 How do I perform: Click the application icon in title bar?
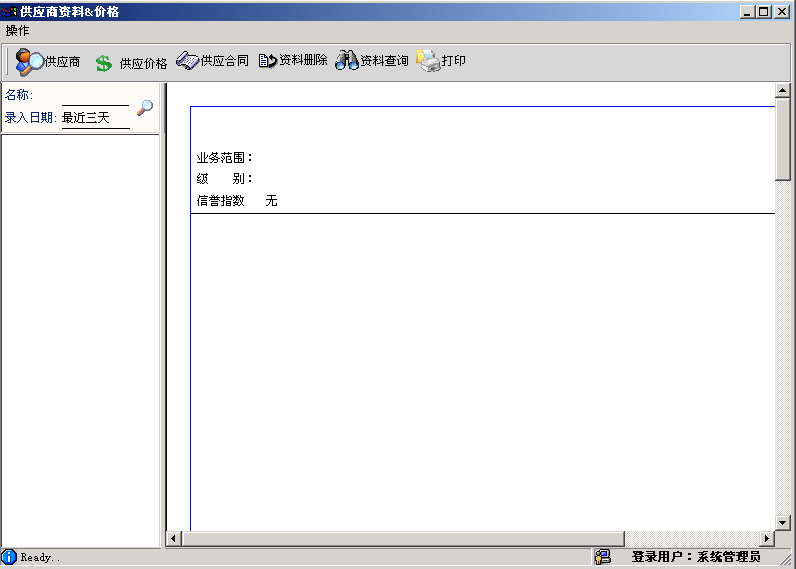tap(9, 11)
